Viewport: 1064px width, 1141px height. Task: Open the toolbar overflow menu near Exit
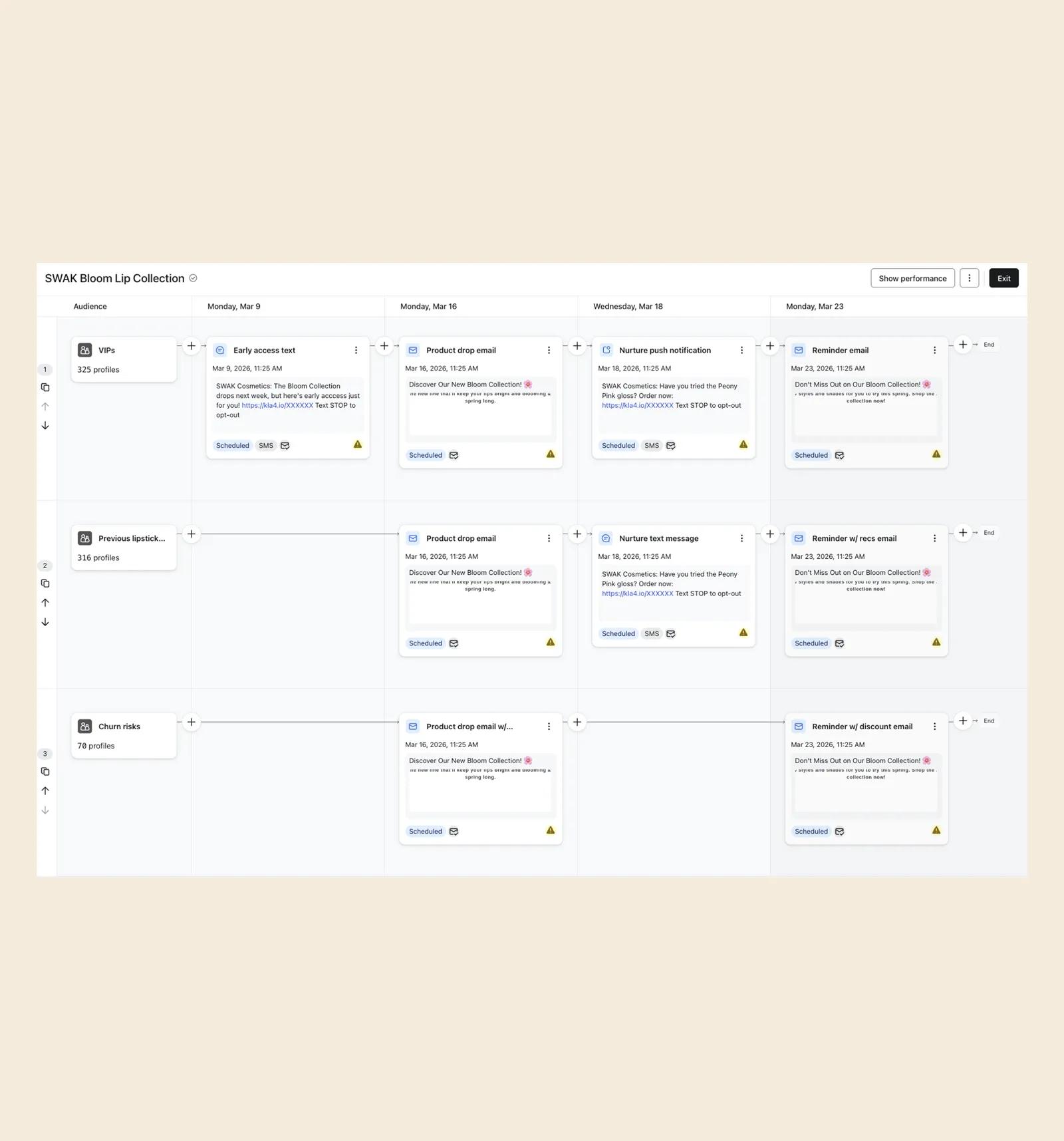(x=970, y=278)
